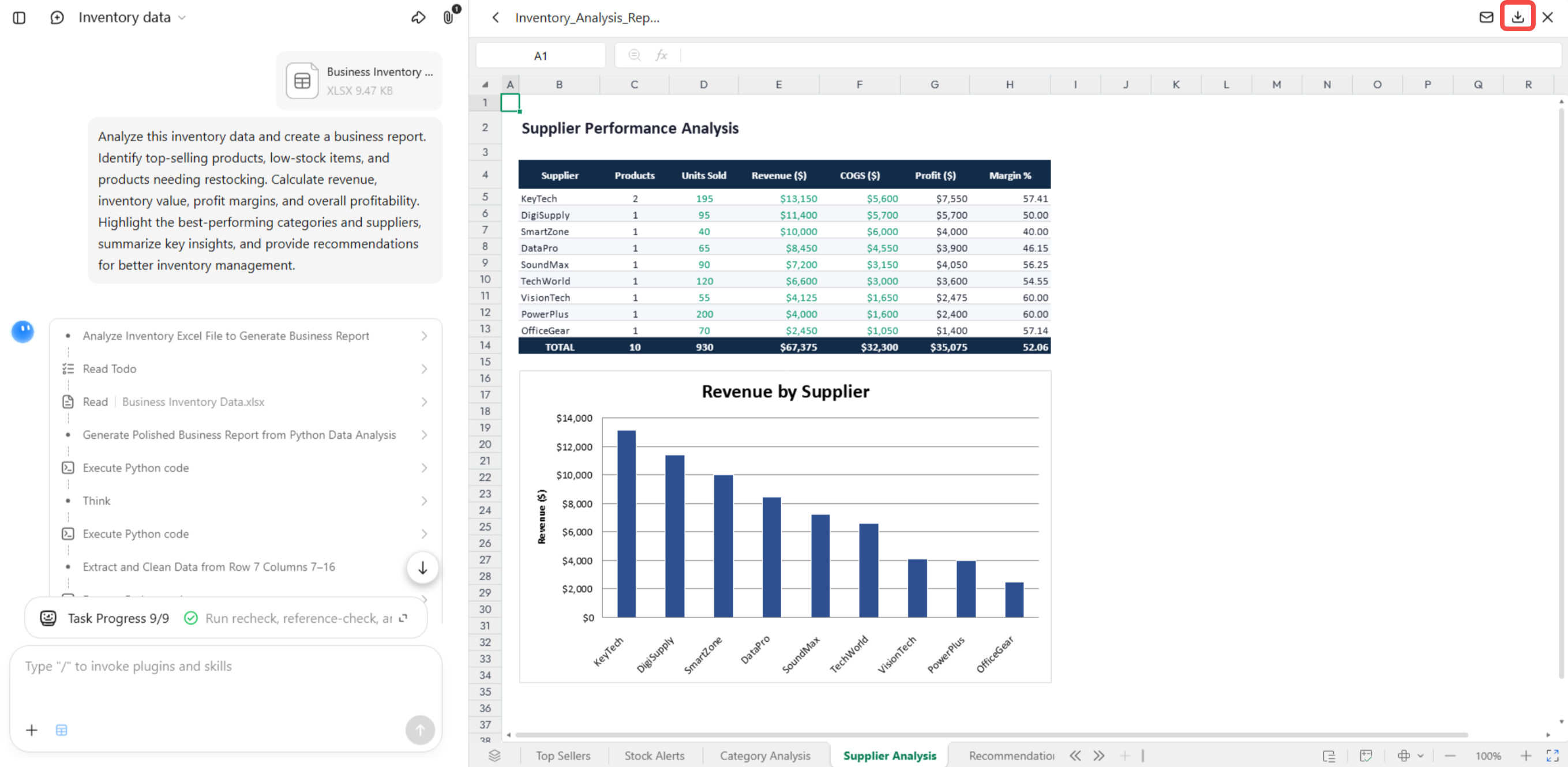This screenshot has width=1568, height=767.
Task: Download the report with the download icon
Action: 1517,17
